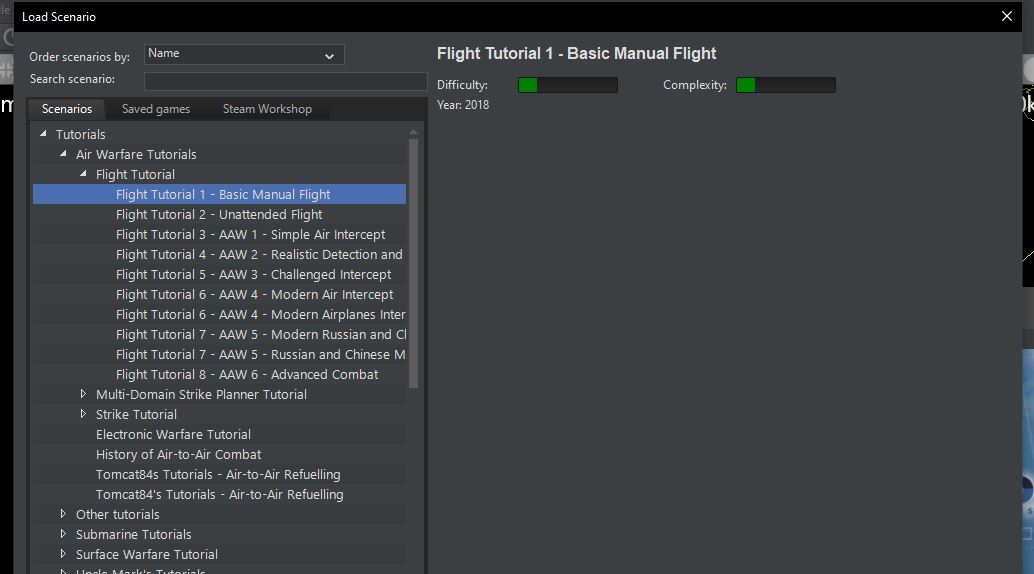Expand the Submarine Tutorials node
Viewport: 1034px width, 574px height.
pos(64,534)
